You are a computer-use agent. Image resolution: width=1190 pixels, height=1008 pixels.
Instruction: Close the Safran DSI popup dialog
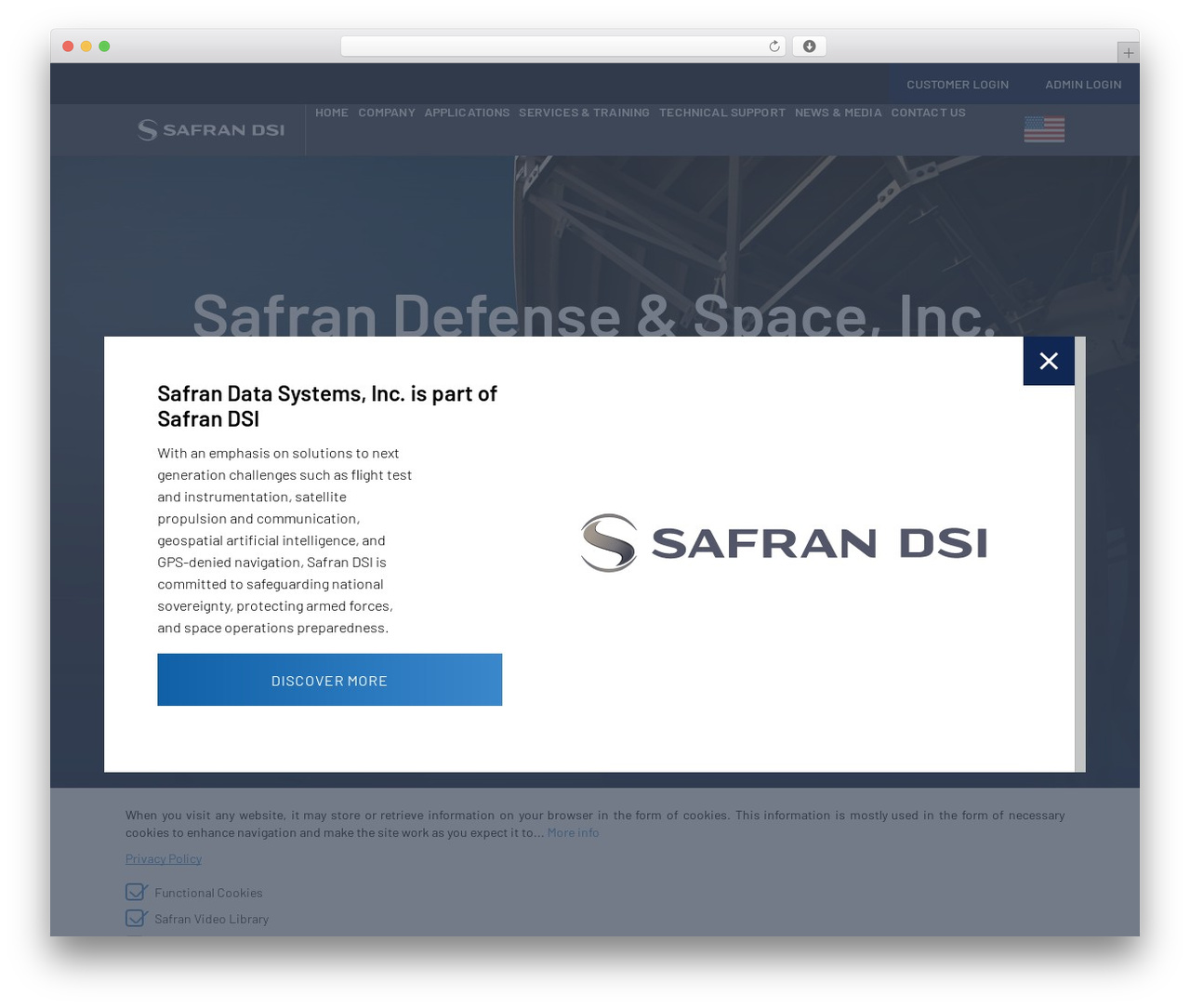click(1049, 361)
